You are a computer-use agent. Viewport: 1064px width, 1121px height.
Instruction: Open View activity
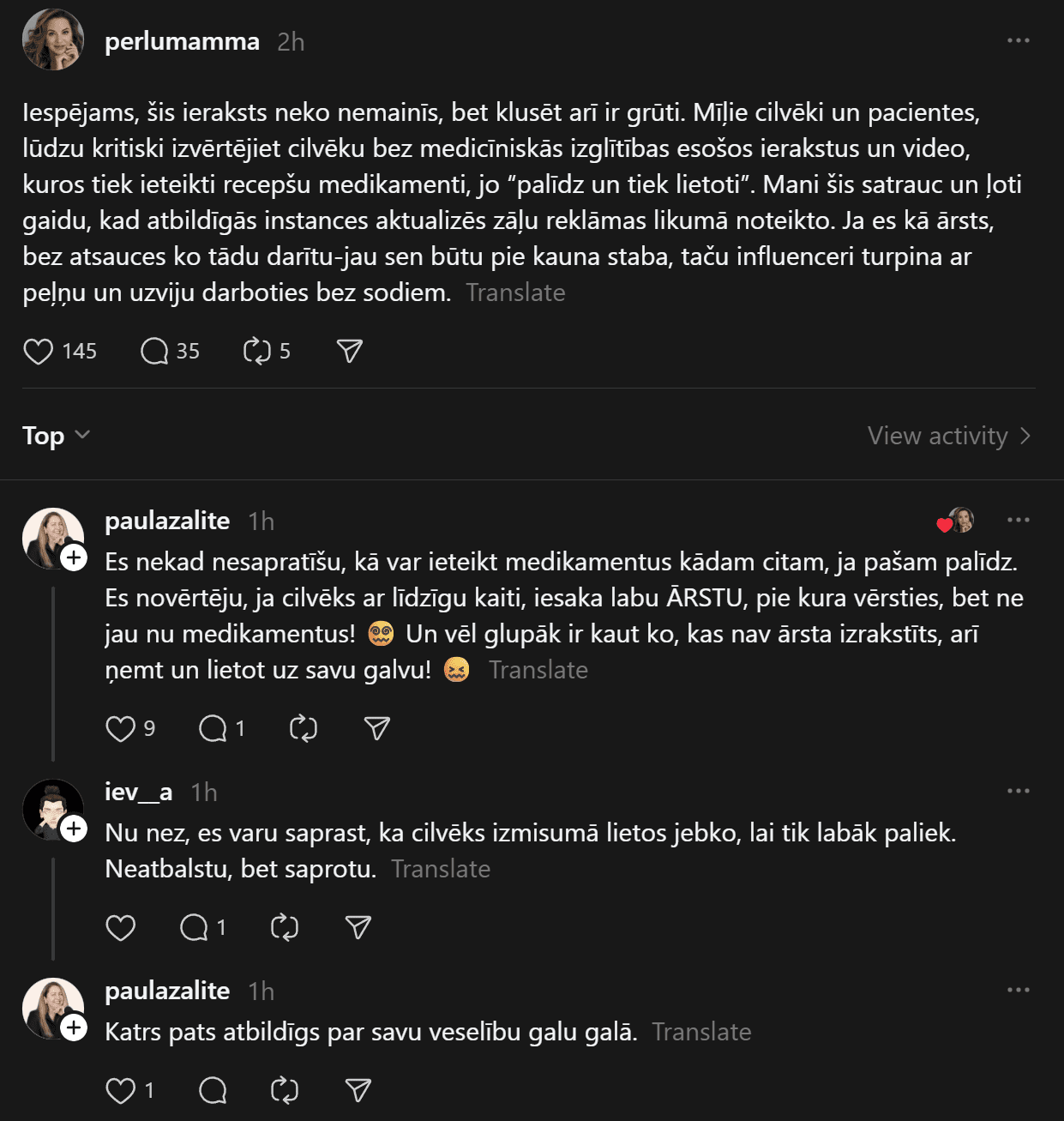[948, 436]
